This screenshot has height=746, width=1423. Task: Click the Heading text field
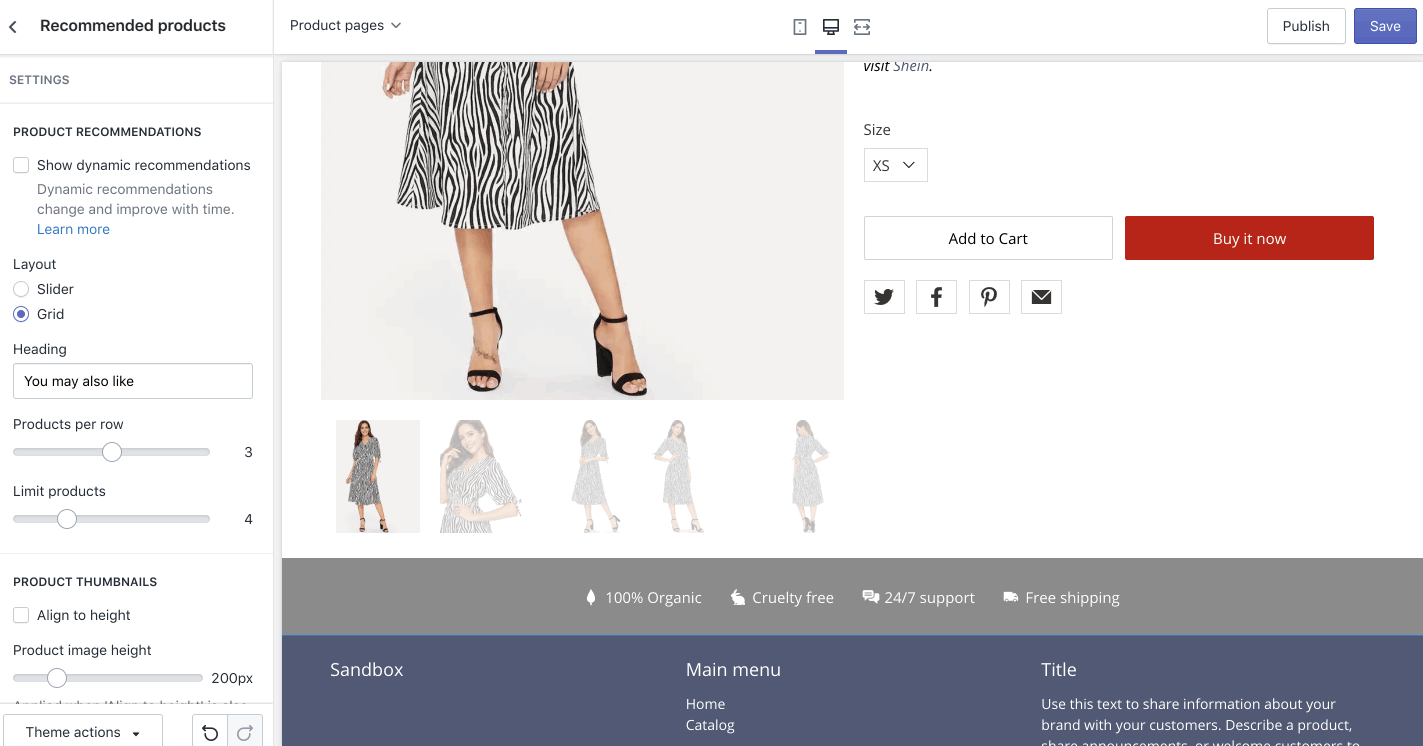133,381
